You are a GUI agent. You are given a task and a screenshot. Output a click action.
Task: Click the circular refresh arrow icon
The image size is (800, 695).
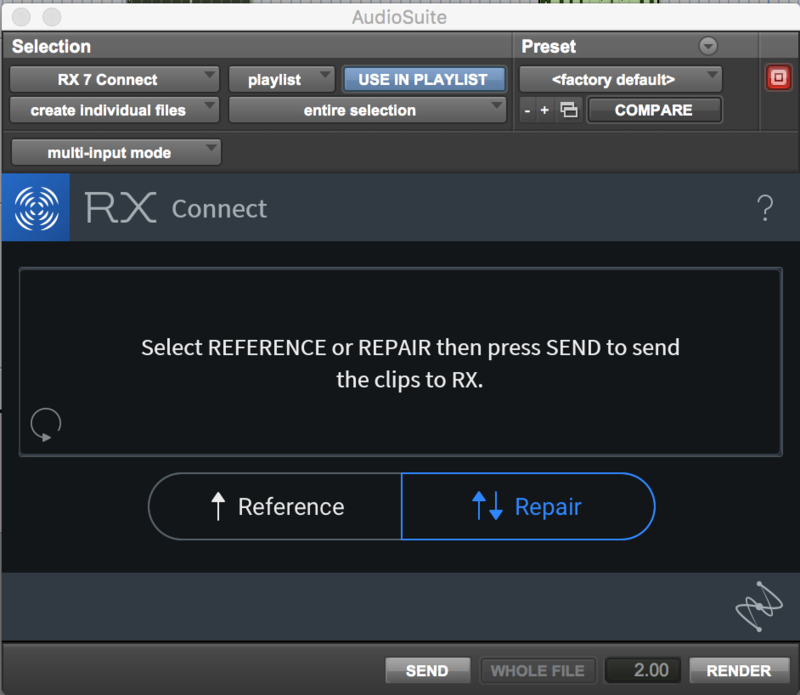45,424
